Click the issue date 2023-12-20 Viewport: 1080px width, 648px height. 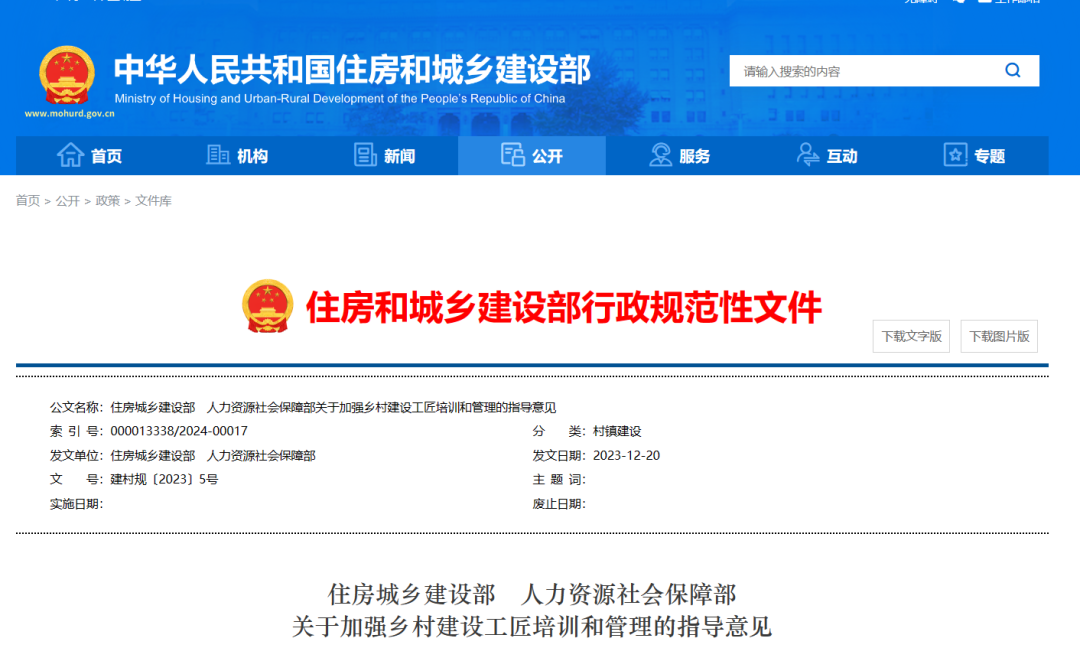[x=626, y=455]
